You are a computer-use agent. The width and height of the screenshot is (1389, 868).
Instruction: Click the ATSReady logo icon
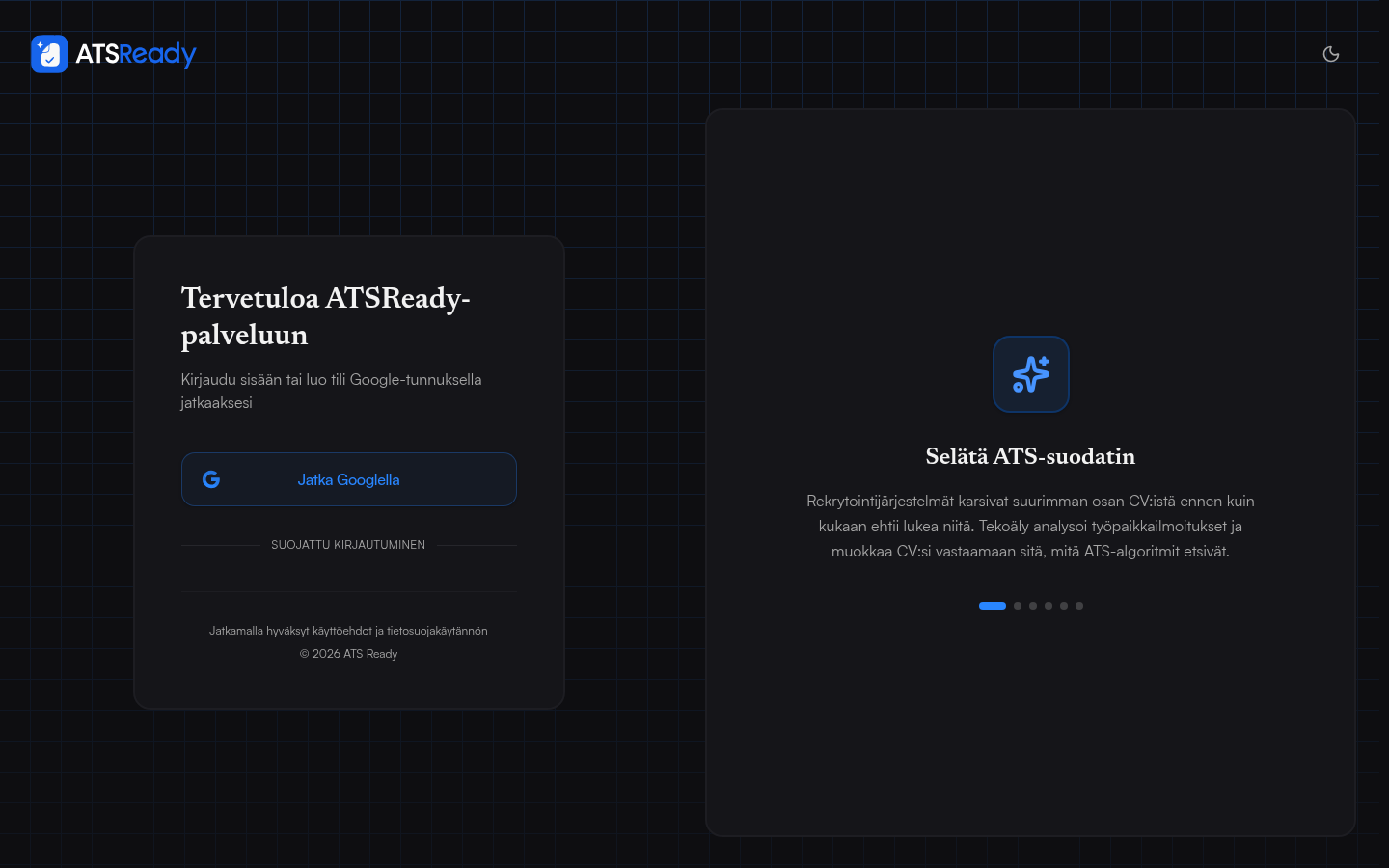tap(49, 54)
